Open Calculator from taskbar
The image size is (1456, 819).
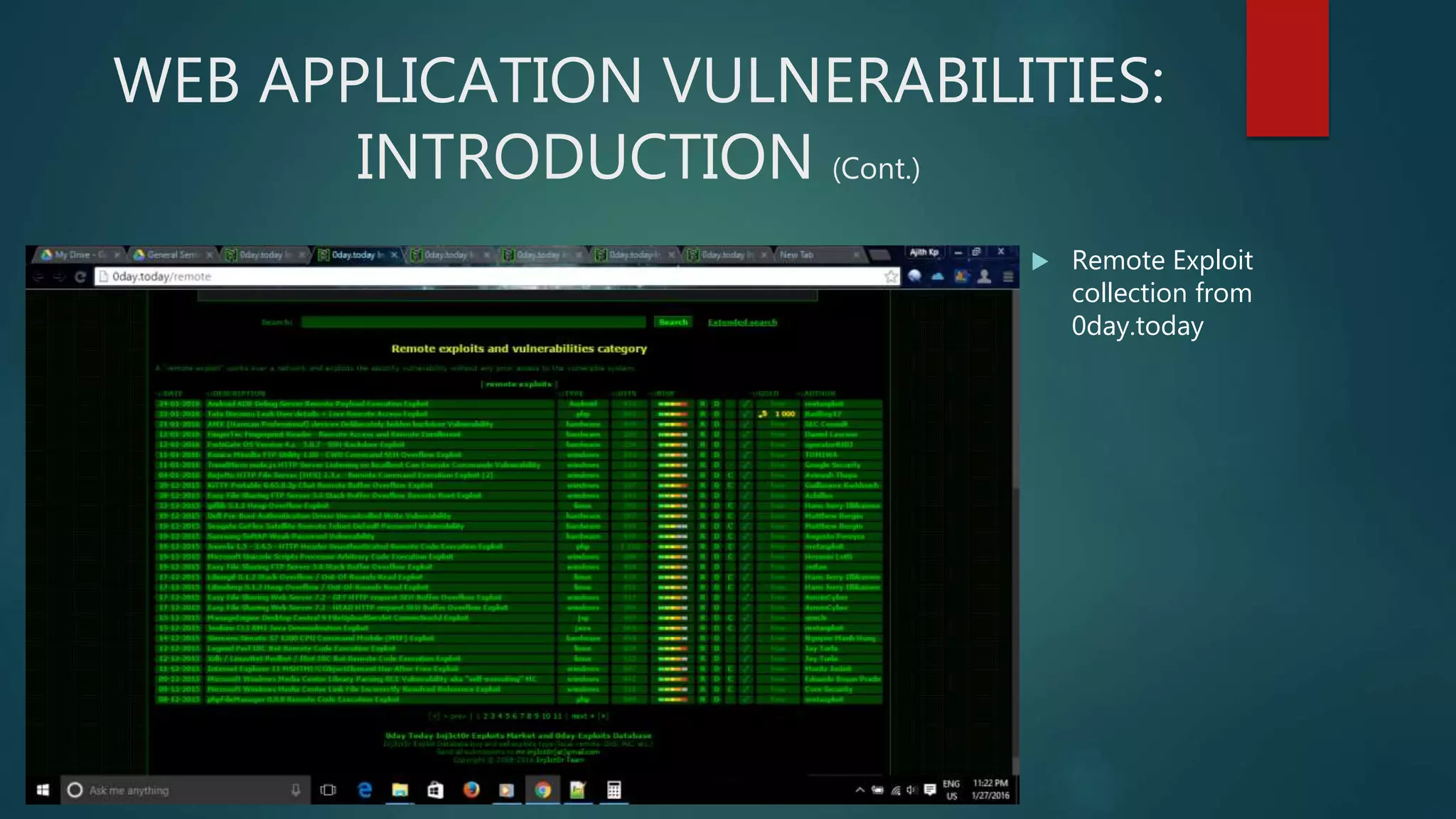pos(614,790)
